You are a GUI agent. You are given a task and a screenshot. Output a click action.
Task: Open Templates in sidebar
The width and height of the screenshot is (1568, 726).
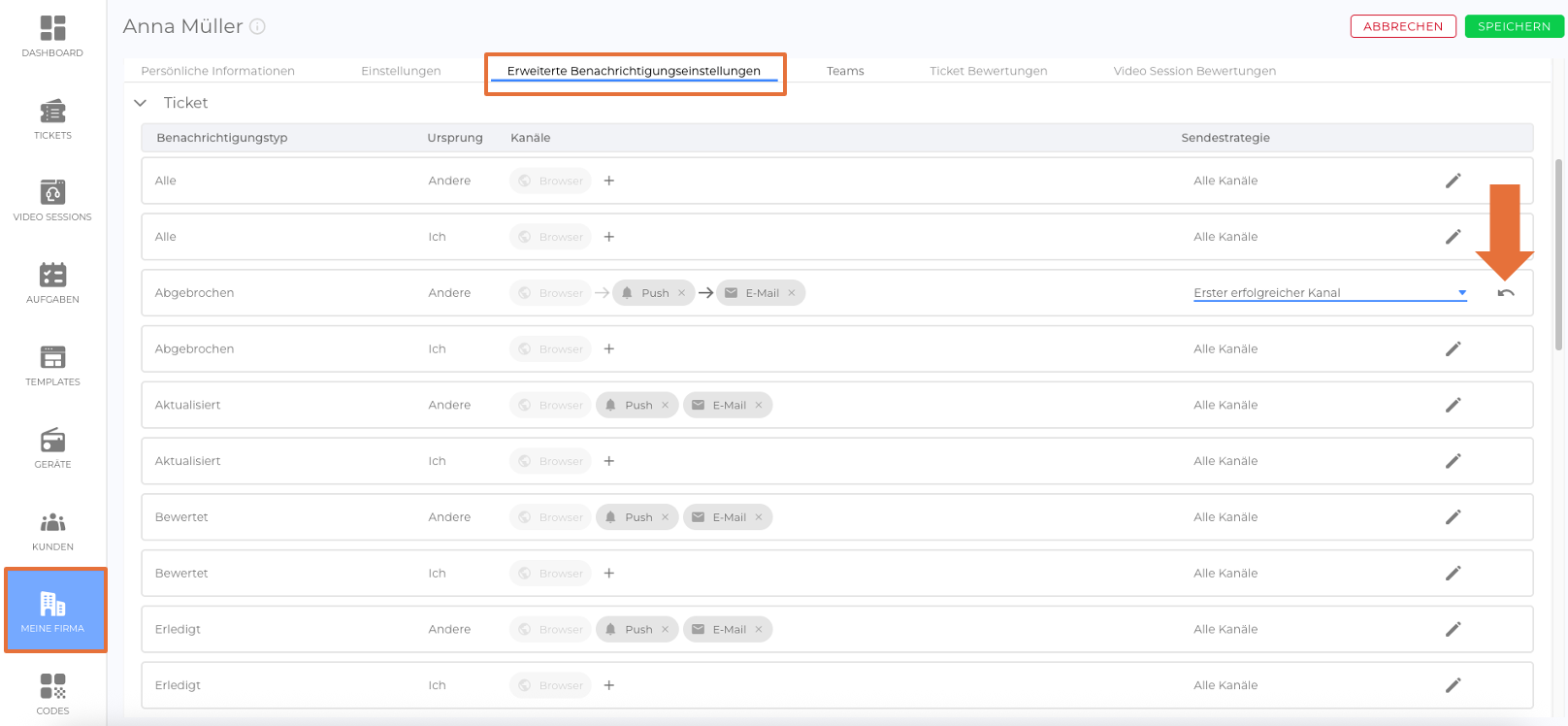52,365
